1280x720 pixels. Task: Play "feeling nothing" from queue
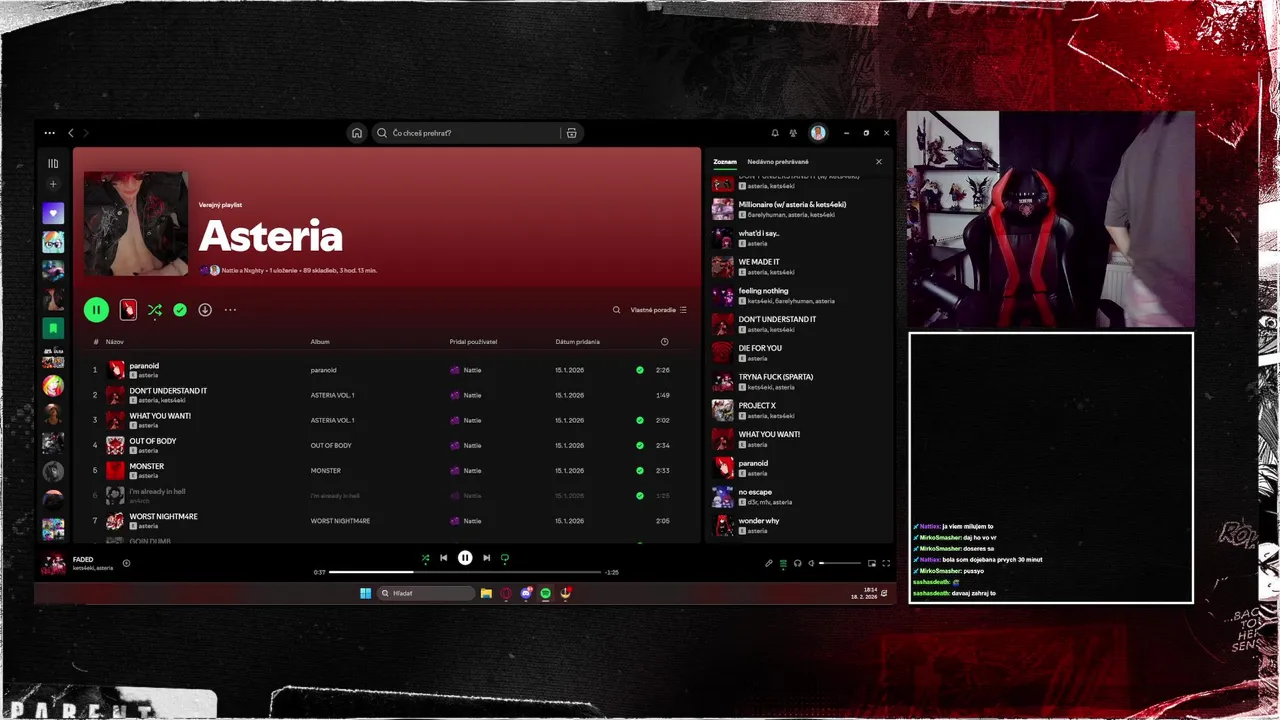(763, 291)
